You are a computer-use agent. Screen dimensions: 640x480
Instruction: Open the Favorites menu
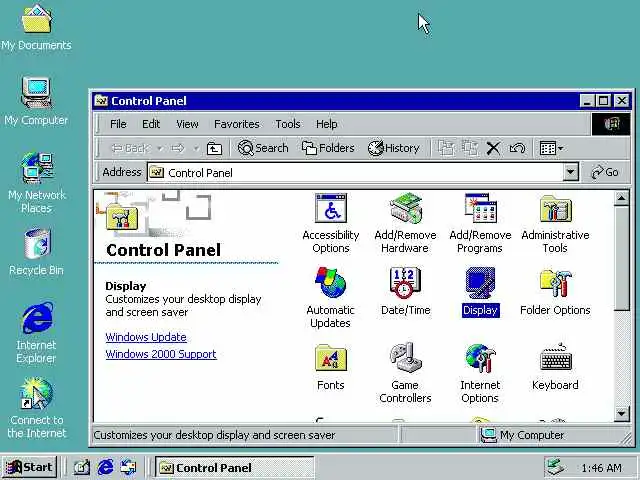(x=237, y=124)
